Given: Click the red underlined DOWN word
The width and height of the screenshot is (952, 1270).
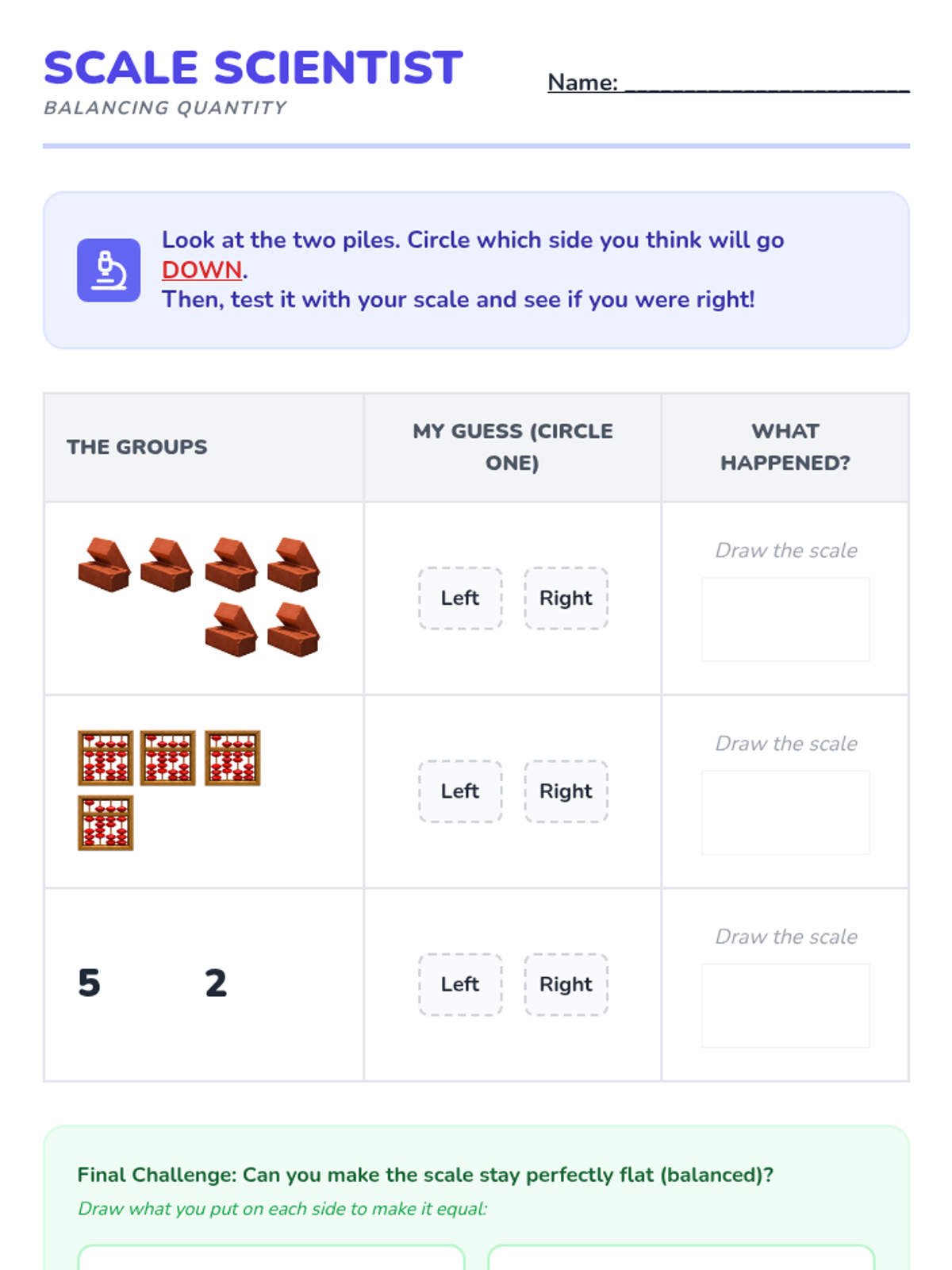Looking at the screenshot, I should (202, 270).
